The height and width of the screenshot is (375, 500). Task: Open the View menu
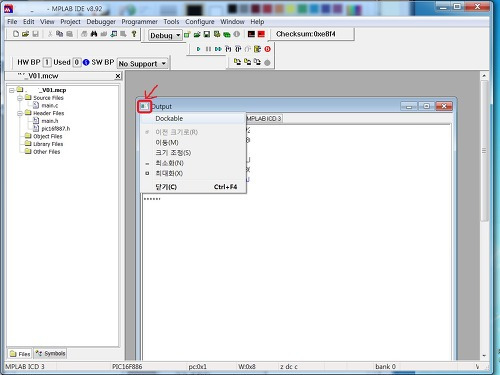(x=47, y=22)
